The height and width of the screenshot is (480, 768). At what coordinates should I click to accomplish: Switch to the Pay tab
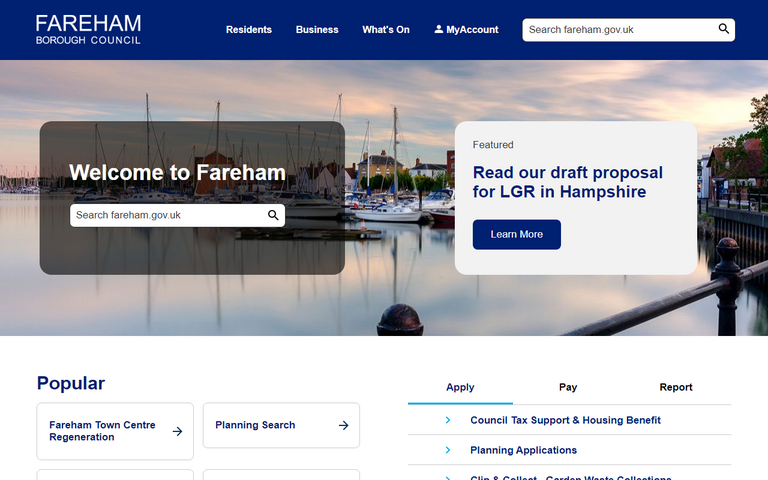coord(568,387)
